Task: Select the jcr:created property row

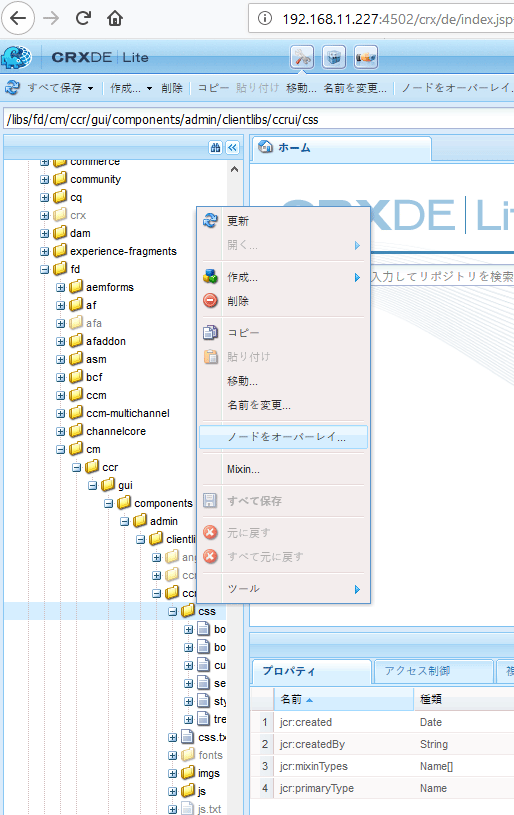Action: pos(383,722)
